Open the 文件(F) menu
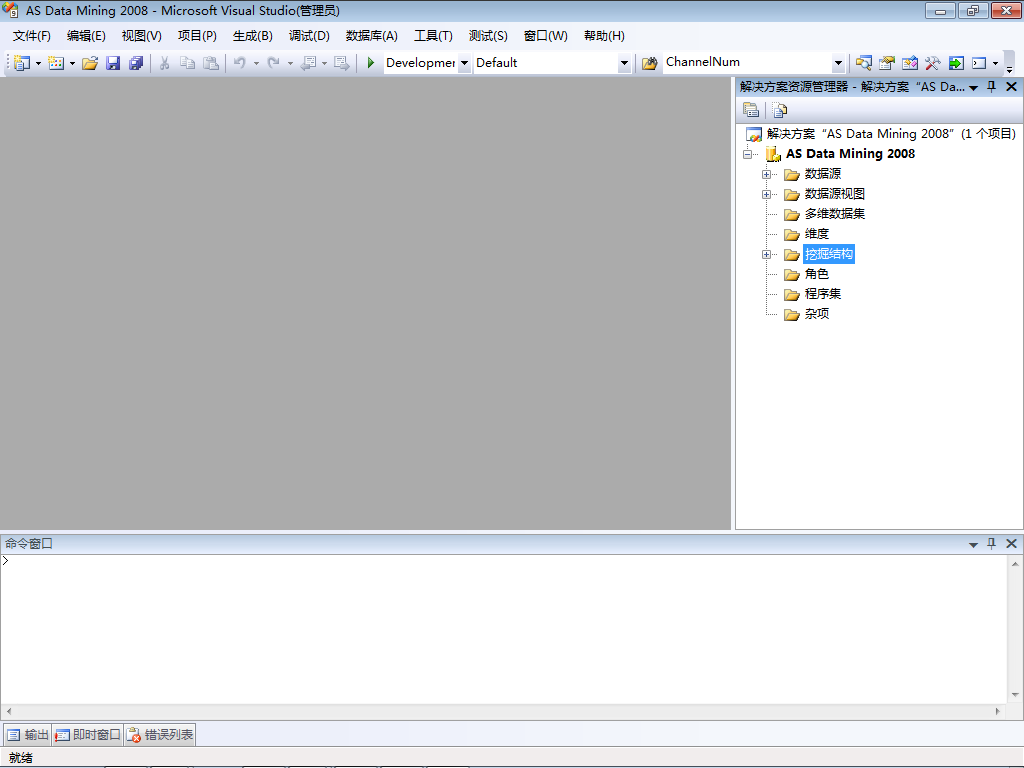 point(31,36)
